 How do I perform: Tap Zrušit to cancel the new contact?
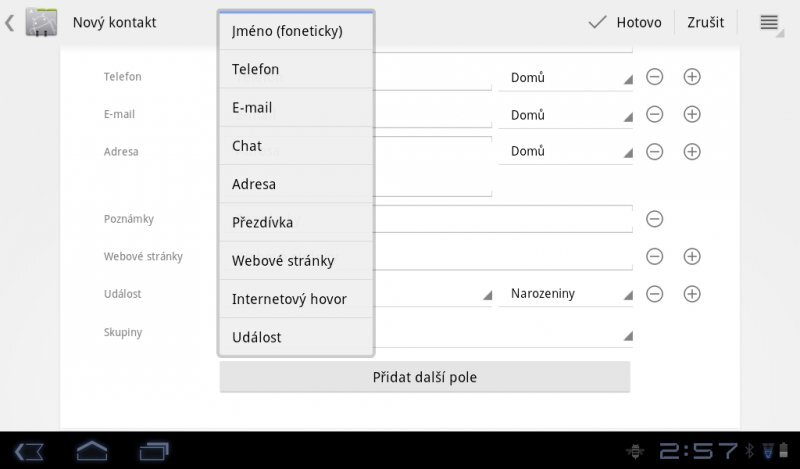(706, 22)
